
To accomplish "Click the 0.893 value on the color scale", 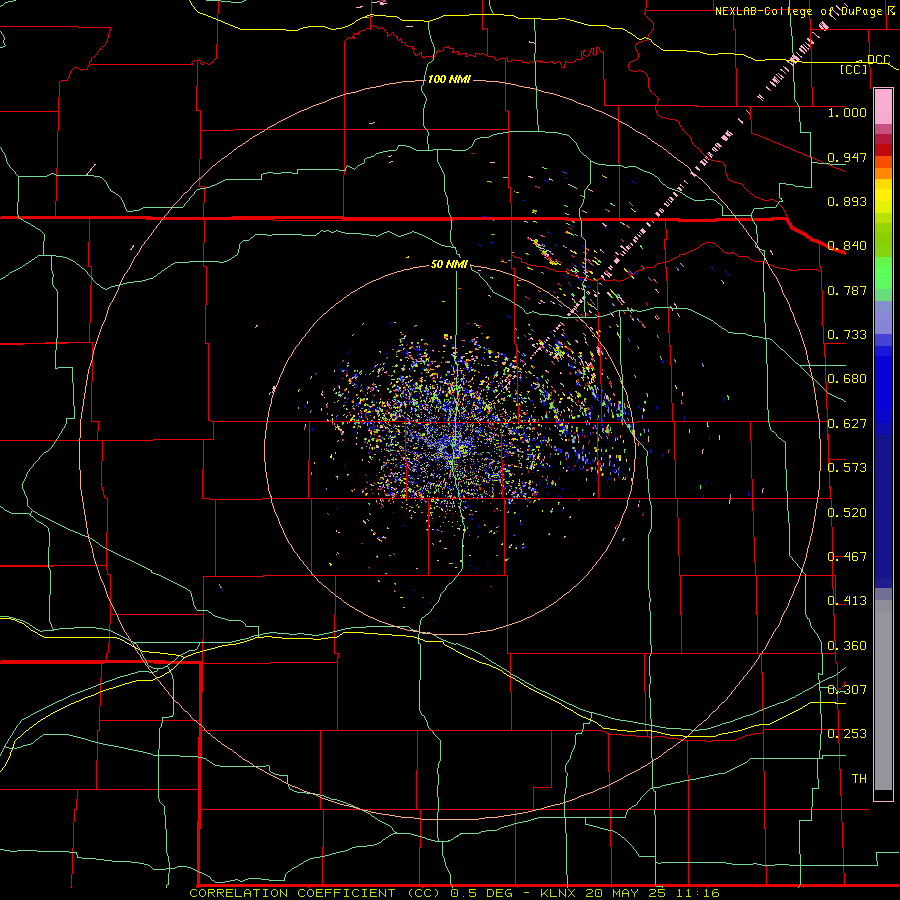I will 847,201.
